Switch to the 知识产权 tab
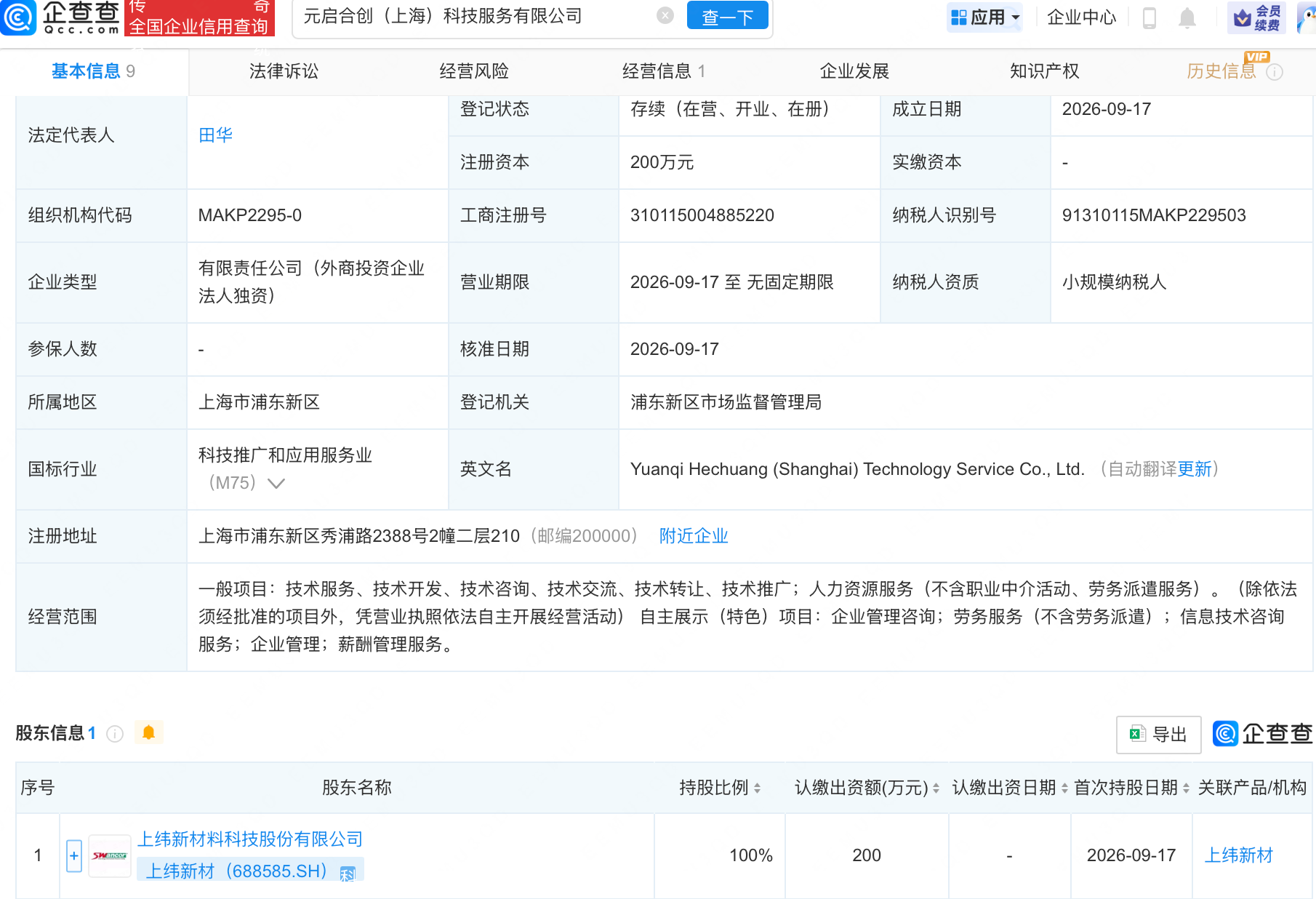 [x=1044, y=71]
